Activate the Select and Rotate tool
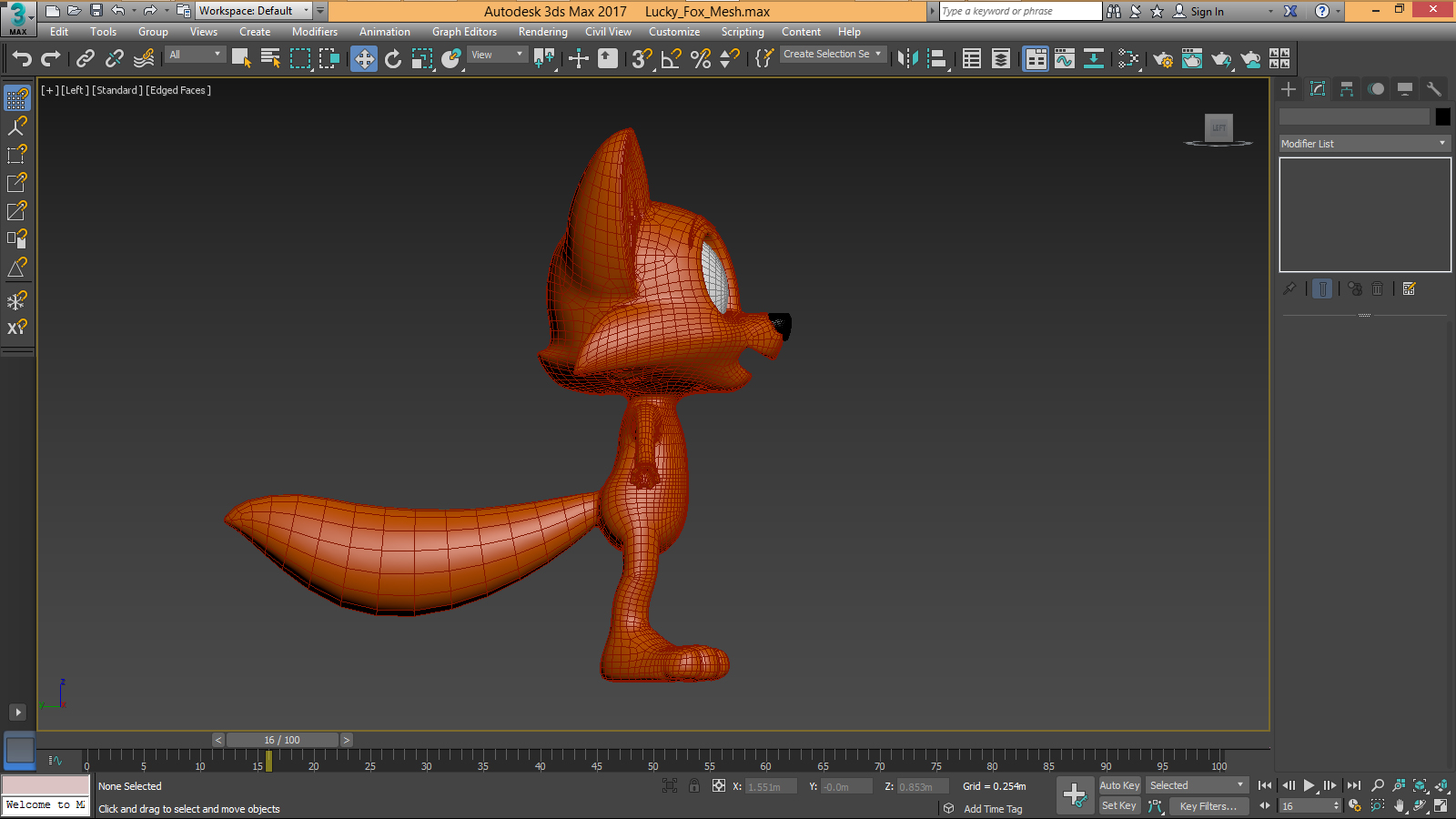Image resolution: width=1456 pixels, height=819 pixels. pyautogui.click(x=393, y=59)
